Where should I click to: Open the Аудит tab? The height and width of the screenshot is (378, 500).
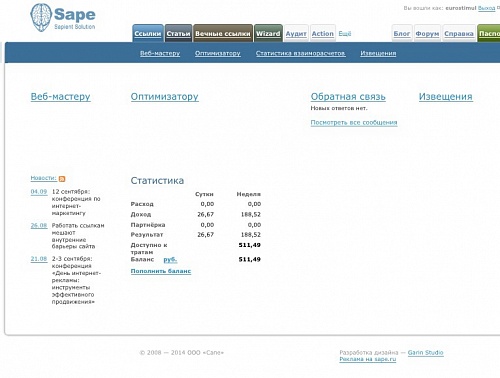[x=296, y=34]
